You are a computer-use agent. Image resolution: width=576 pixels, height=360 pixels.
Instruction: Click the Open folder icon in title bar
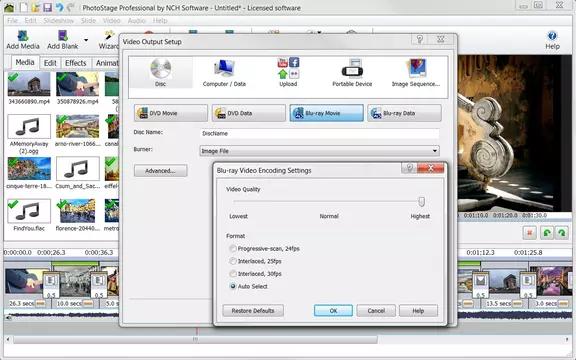tap(36, 7)
